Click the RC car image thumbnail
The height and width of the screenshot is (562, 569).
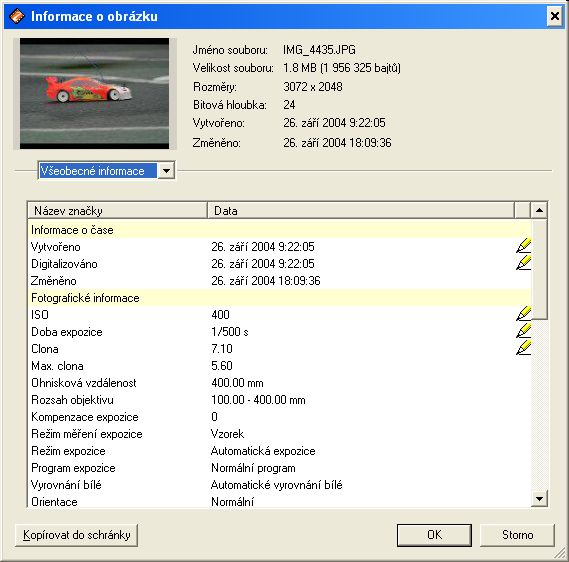94,94
